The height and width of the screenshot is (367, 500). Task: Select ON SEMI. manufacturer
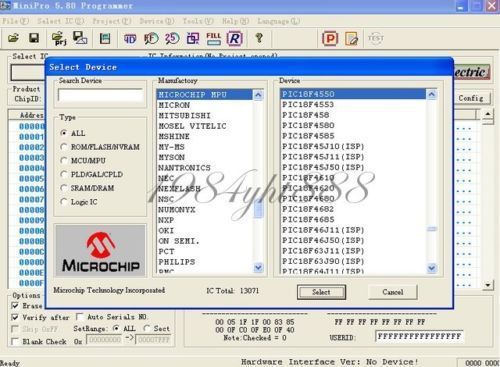tap(205, 241)
